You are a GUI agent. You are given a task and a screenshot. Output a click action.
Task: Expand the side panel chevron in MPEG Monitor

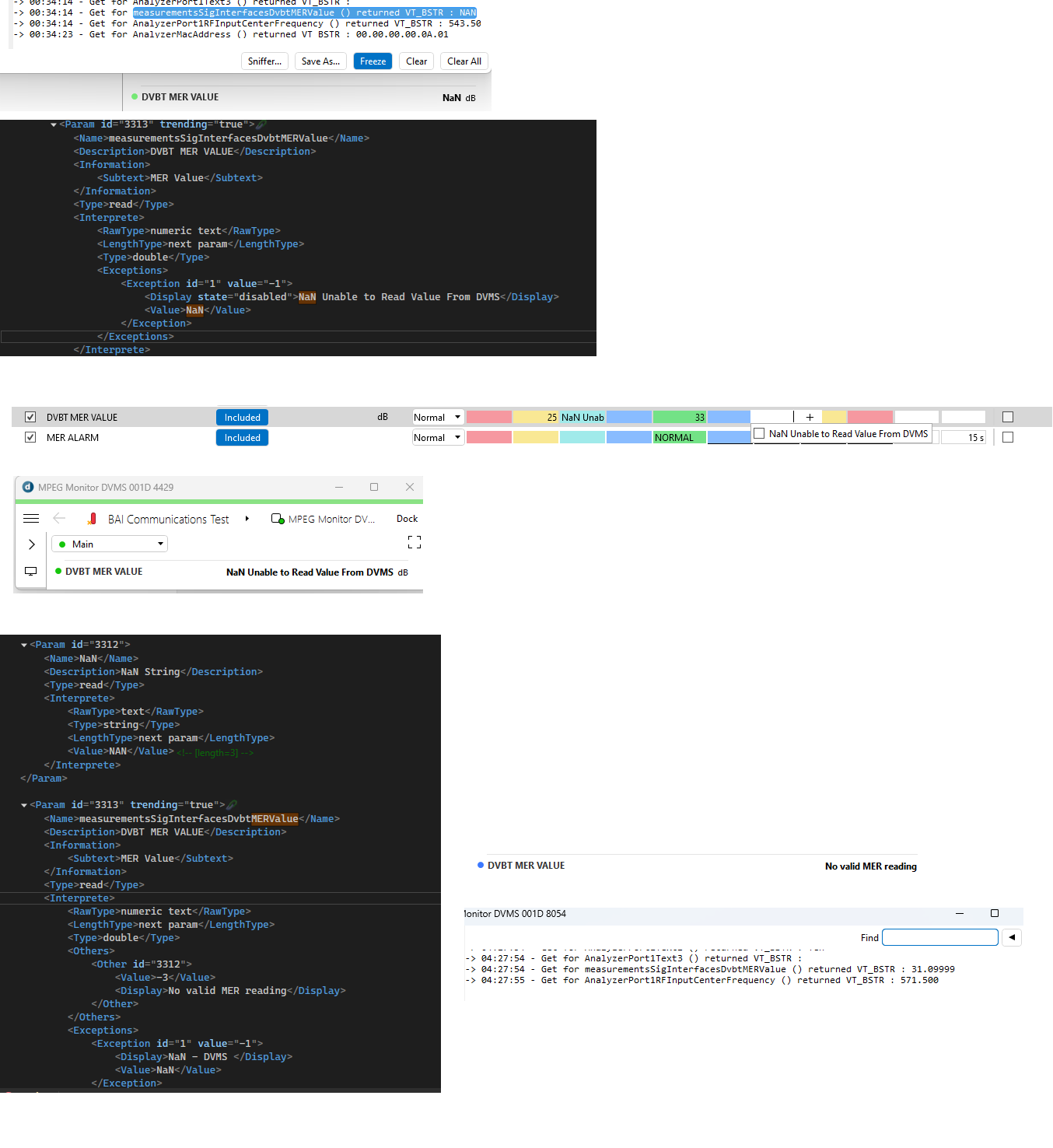(x=31, y=544)
